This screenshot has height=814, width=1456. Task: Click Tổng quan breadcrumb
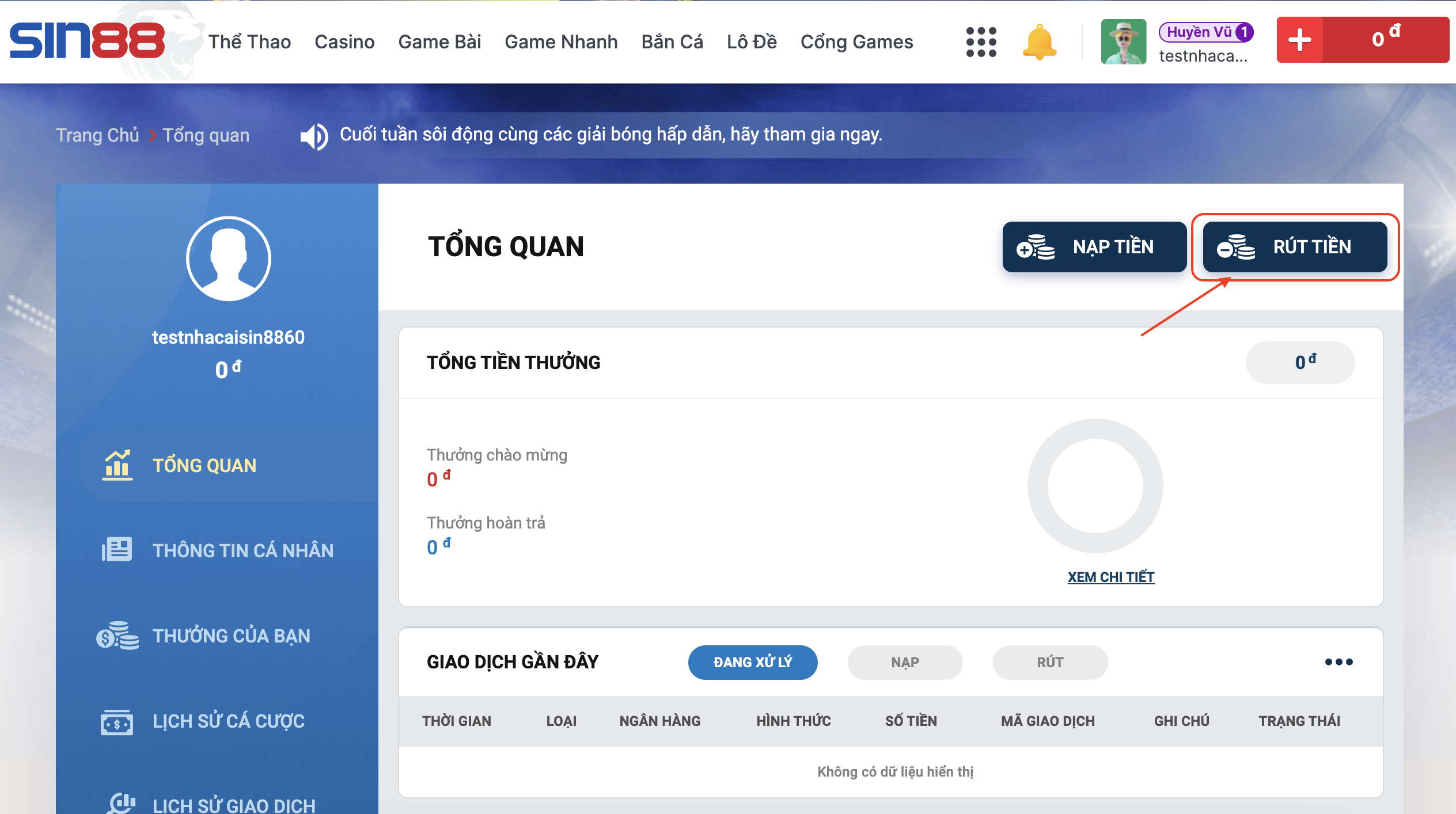[206, 135]
